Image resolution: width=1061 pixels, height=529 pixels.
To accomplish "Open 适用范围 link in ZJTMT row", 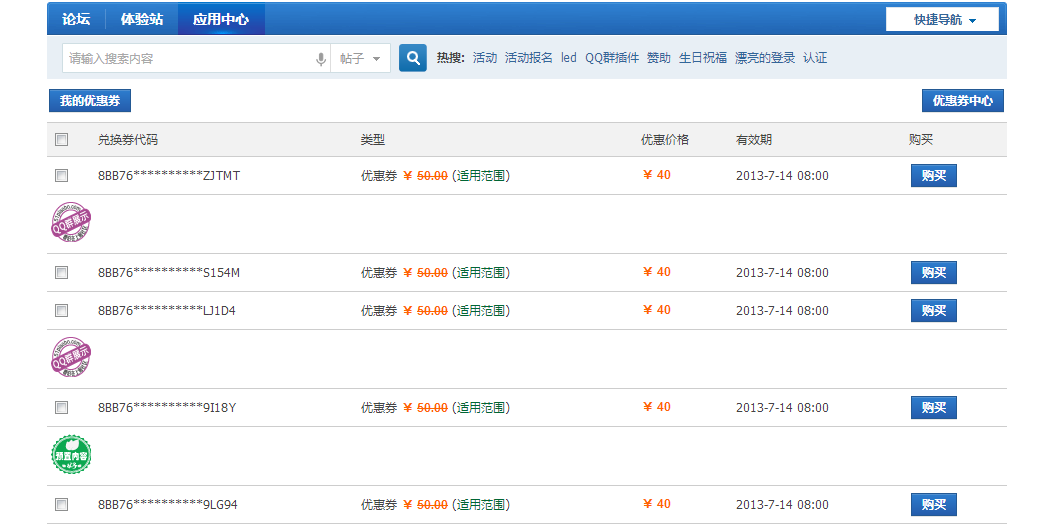I will [x=481, y=176].
